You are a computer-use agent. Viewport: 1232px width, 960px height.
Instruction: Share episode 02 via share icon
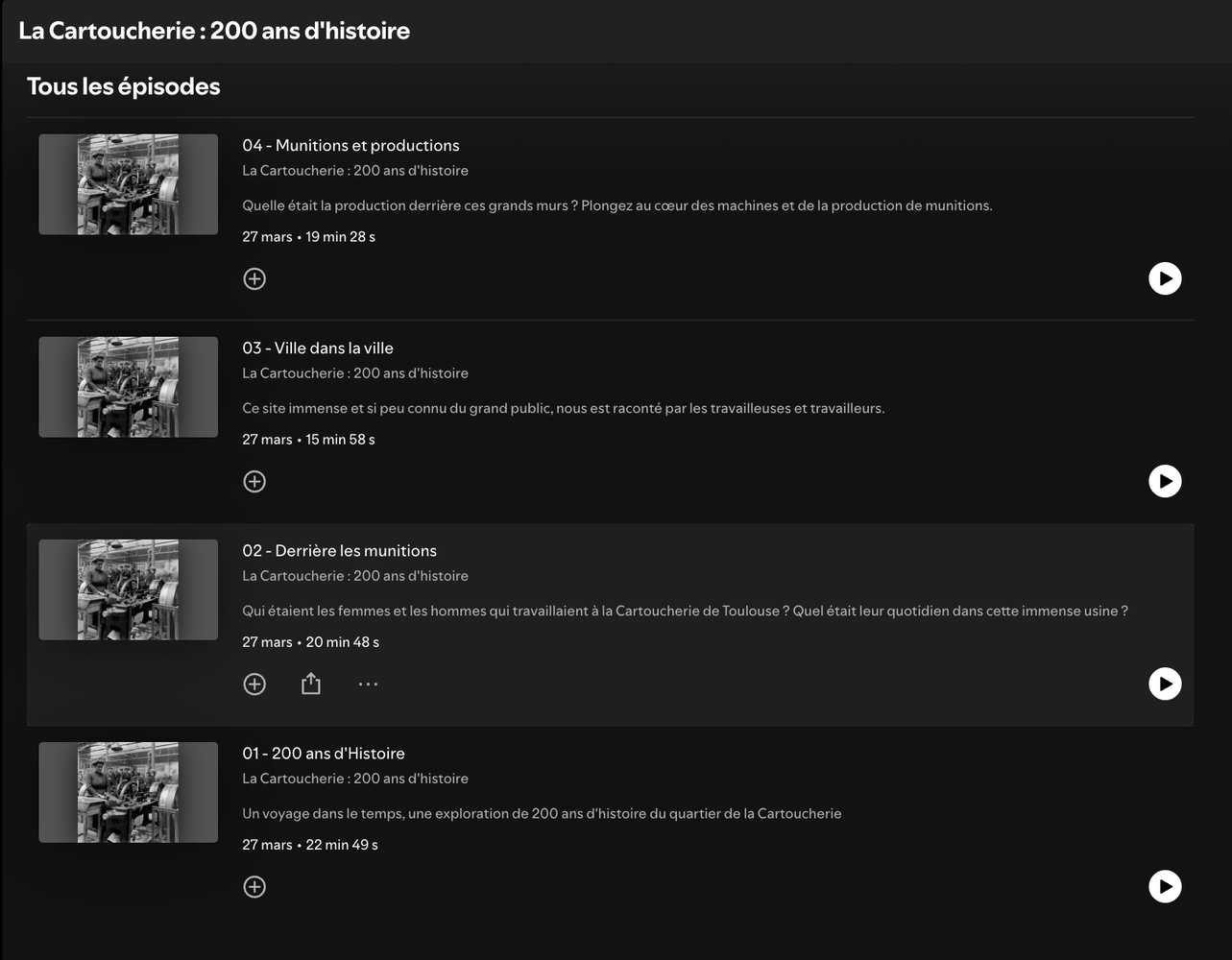[x=311, y=684]
